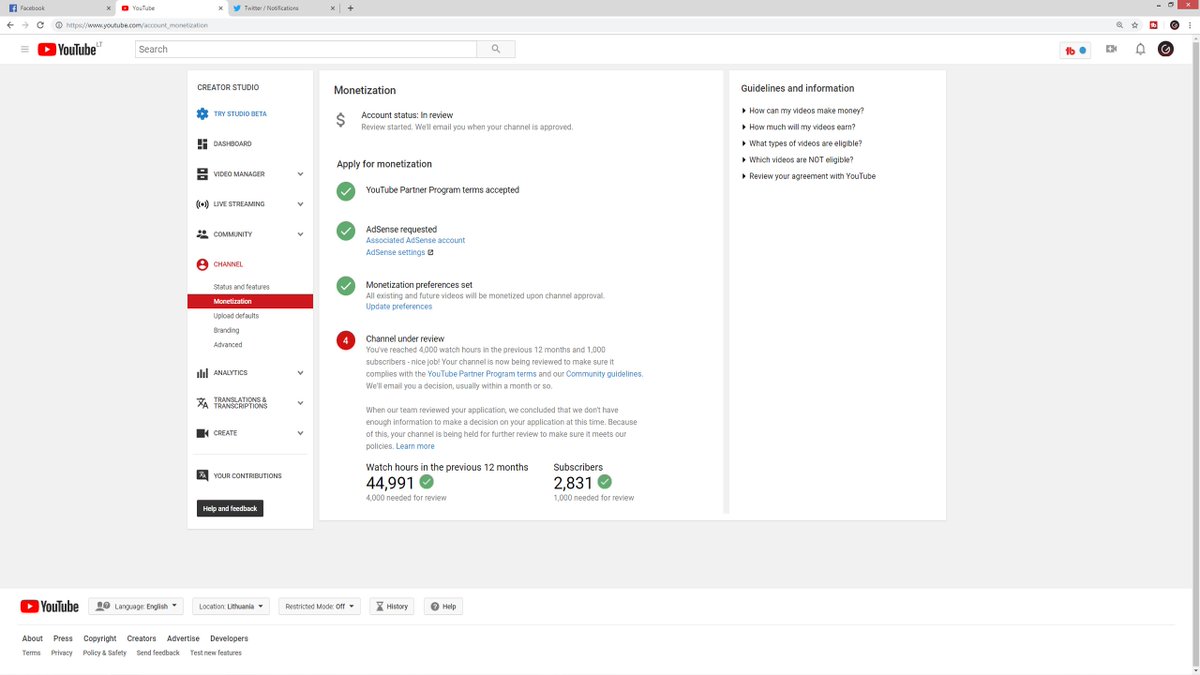Open the footer YouTube logo
Viewport: 1200px width, 675px height.
pos(49,606)
